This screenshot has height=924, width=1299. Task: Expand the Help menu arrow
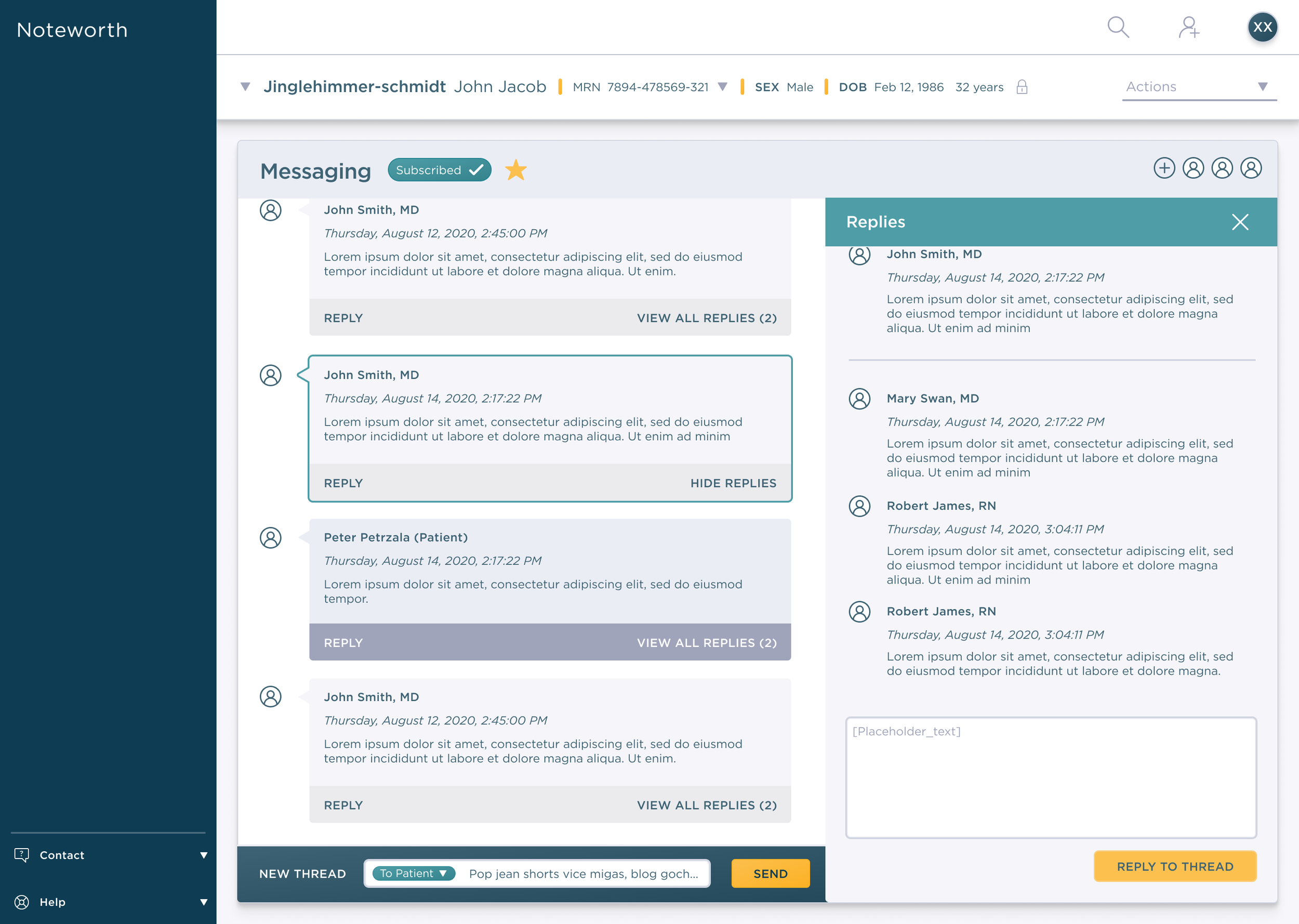(204, 902)
